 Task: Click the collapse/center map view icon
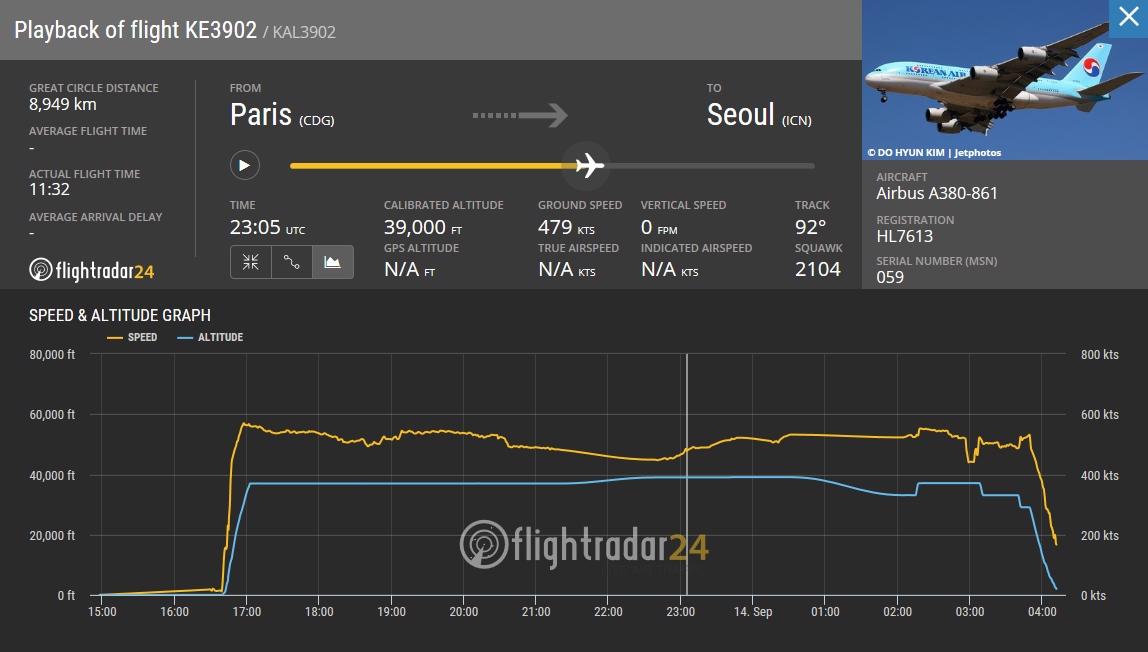point(250,262)
